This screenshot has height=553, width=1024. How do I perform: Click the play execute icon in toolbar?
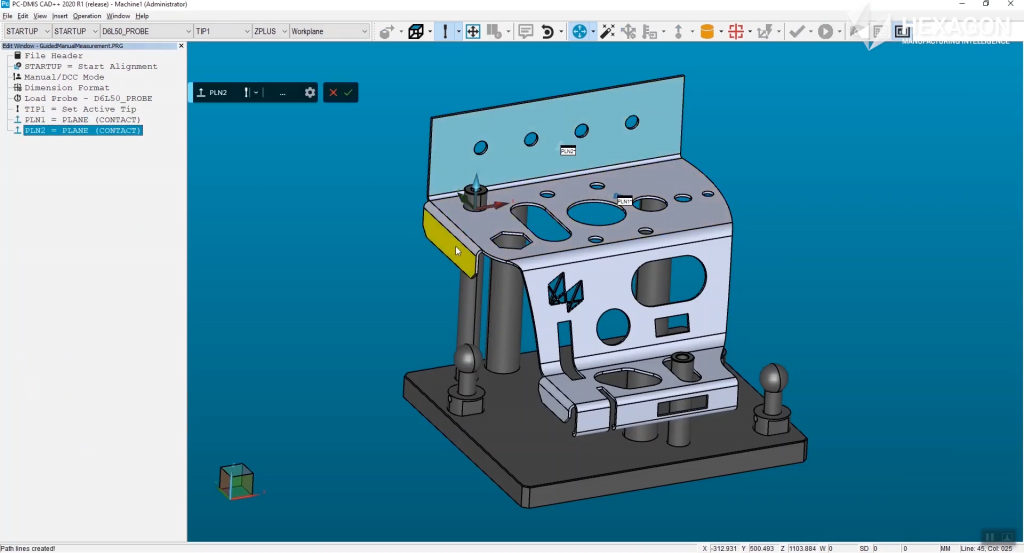(826, 32)
